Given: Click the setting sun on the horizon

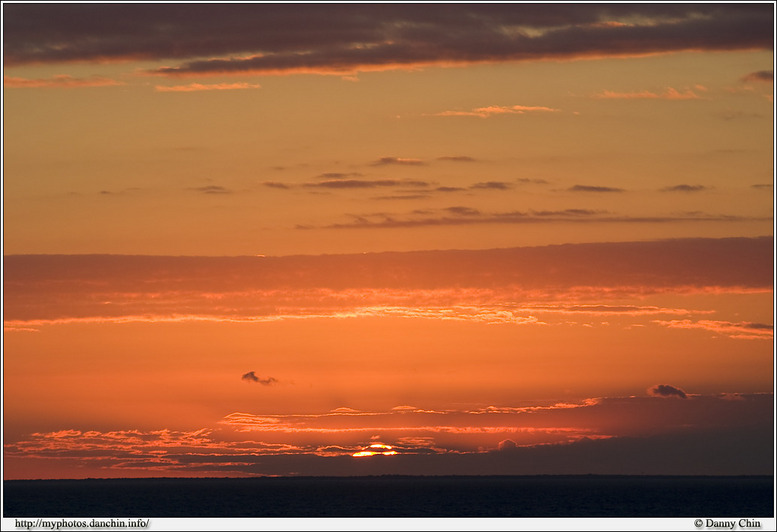Looking at the screenshot, I should click(373, 451).
